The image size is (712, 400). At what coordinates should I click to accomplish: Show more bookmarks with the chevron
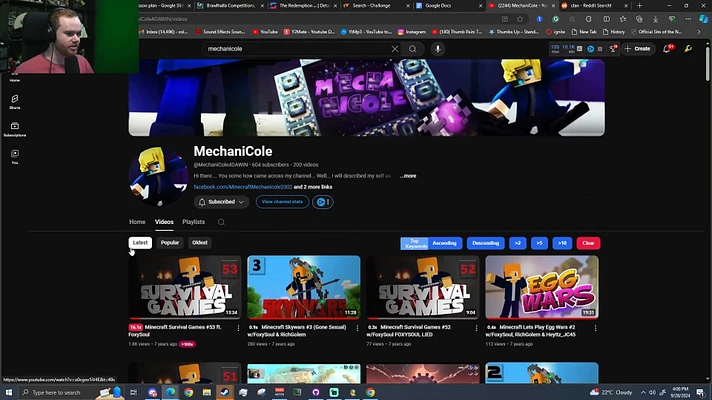[699, 32]
